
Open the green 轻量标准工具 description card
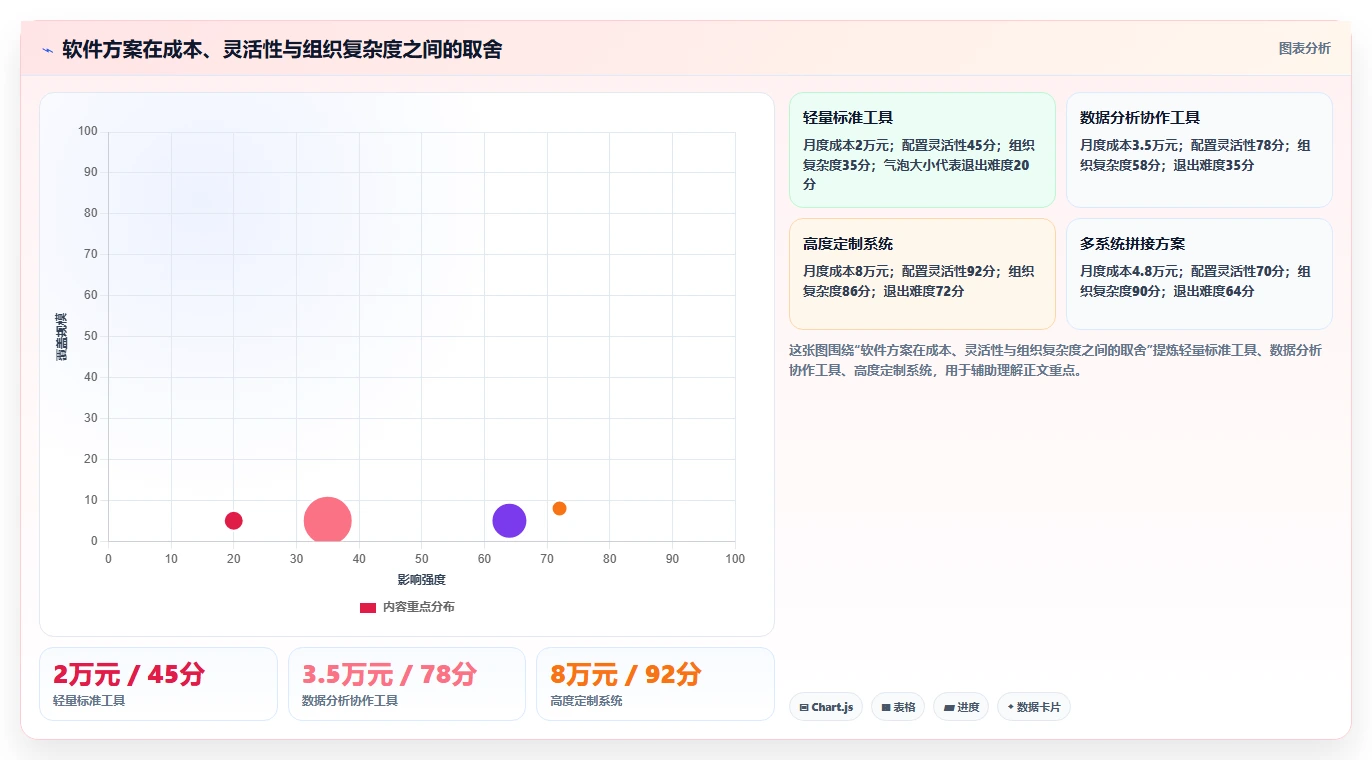(922, 150)
